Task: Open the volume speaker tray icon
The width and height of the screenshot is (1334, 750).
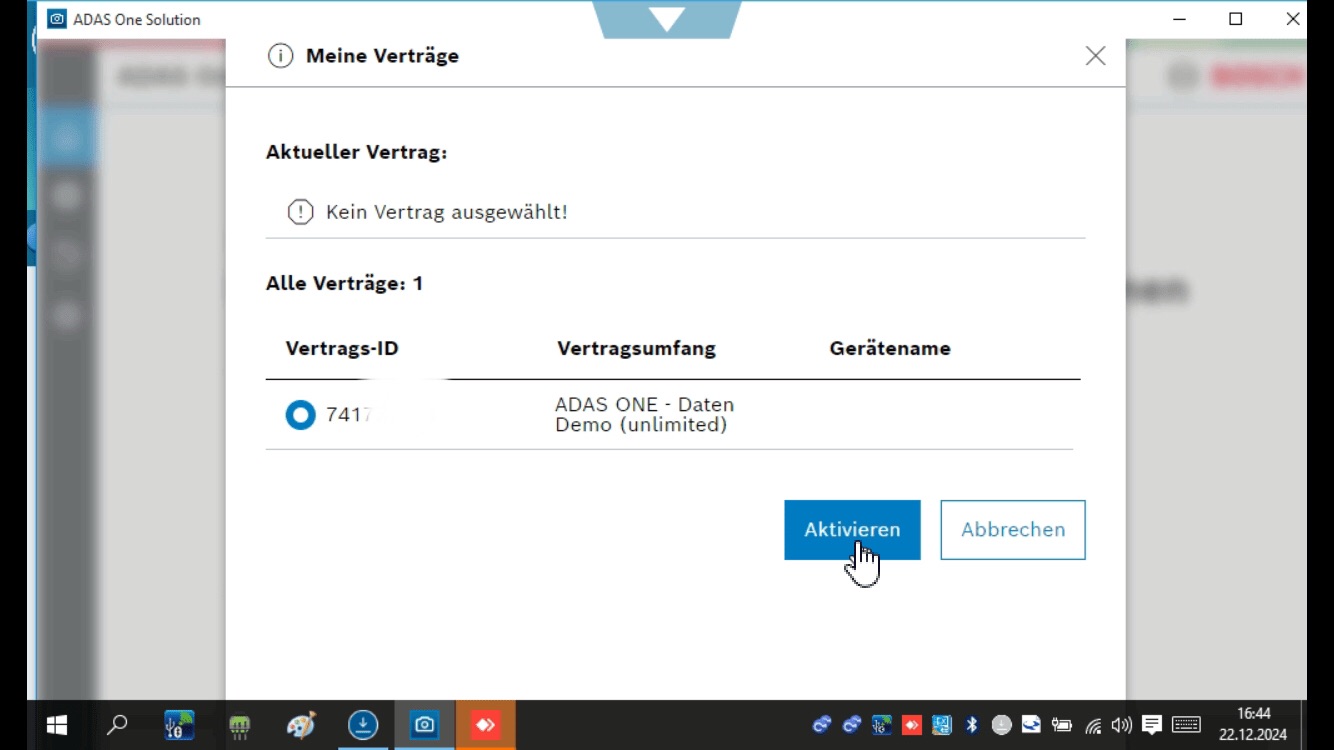Action: coord(1121,725)
